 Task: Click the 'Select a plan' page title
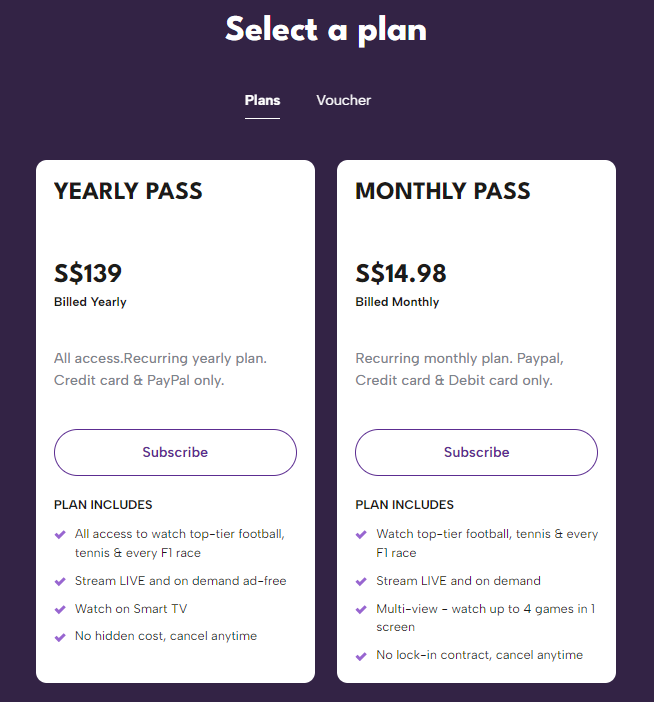(x=326, y=30)
